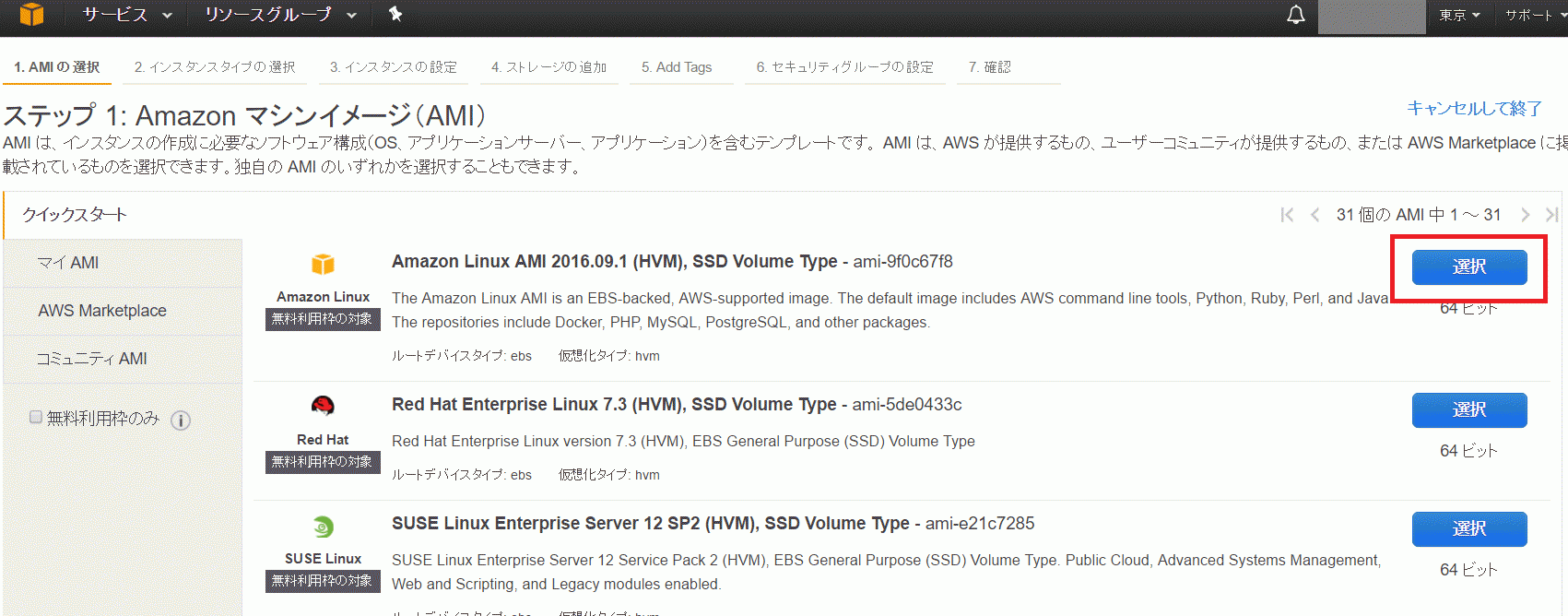Screen dimensions: 1568x616
Task: Click the 無料利用枠の対象 badge under Red Hat
Action: (x=323, y=462)
